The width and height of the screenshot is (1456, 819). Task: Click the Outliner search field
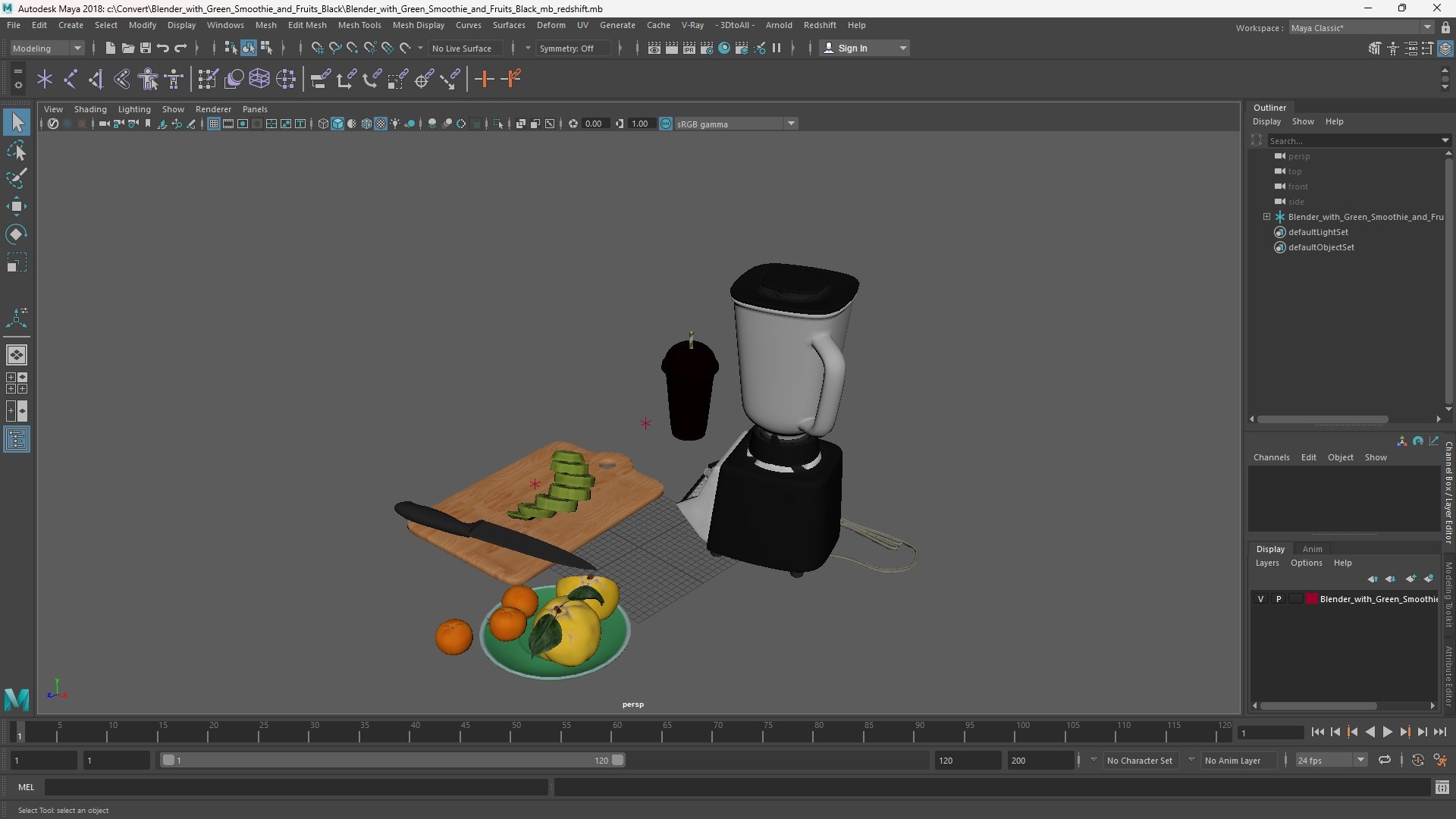point(1354,141)
